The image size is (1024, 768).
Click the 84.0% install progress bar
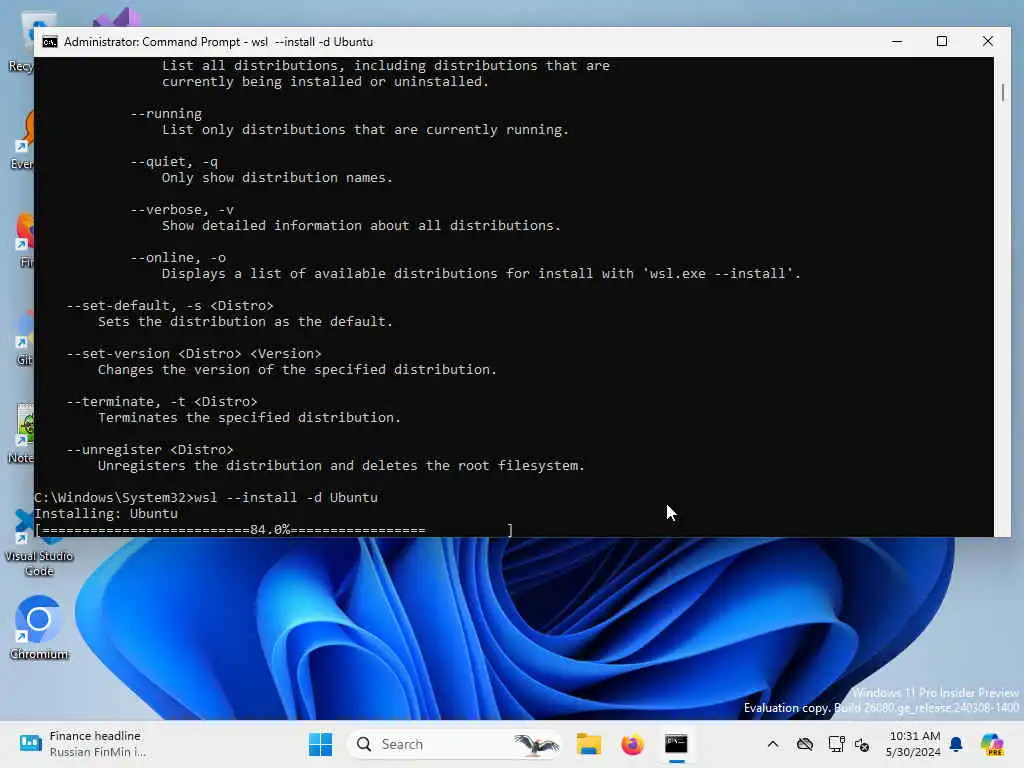[274, 530]
